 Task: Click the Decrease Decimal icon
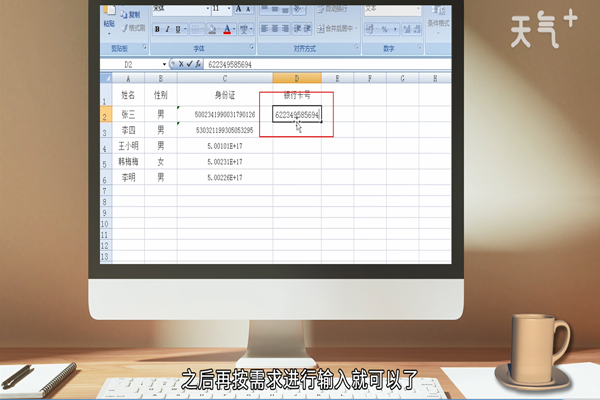tap(417, 29)
